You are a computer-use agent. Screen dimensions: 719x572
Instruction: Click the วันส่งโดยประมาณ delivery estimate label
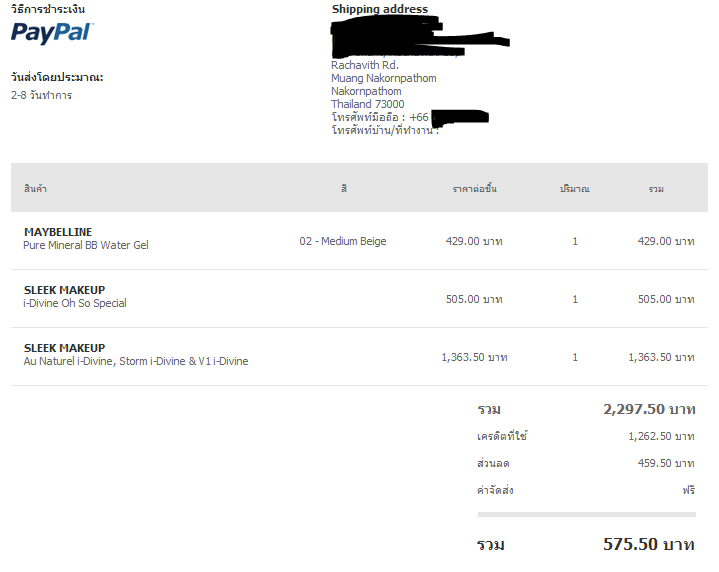coord(57,77)
